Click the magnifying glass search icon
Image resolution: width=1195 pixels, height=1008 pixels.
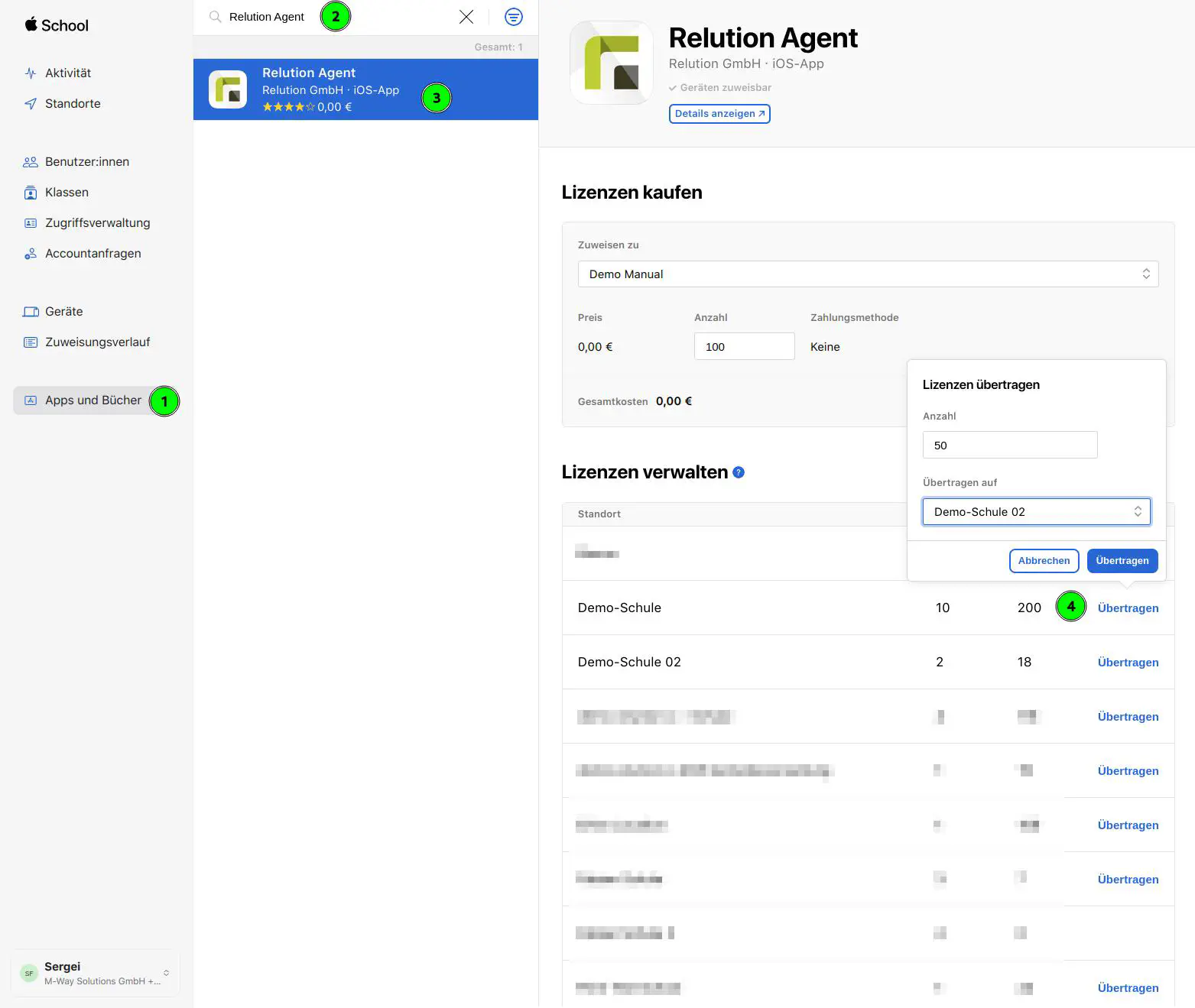click(x=216, y=17)
